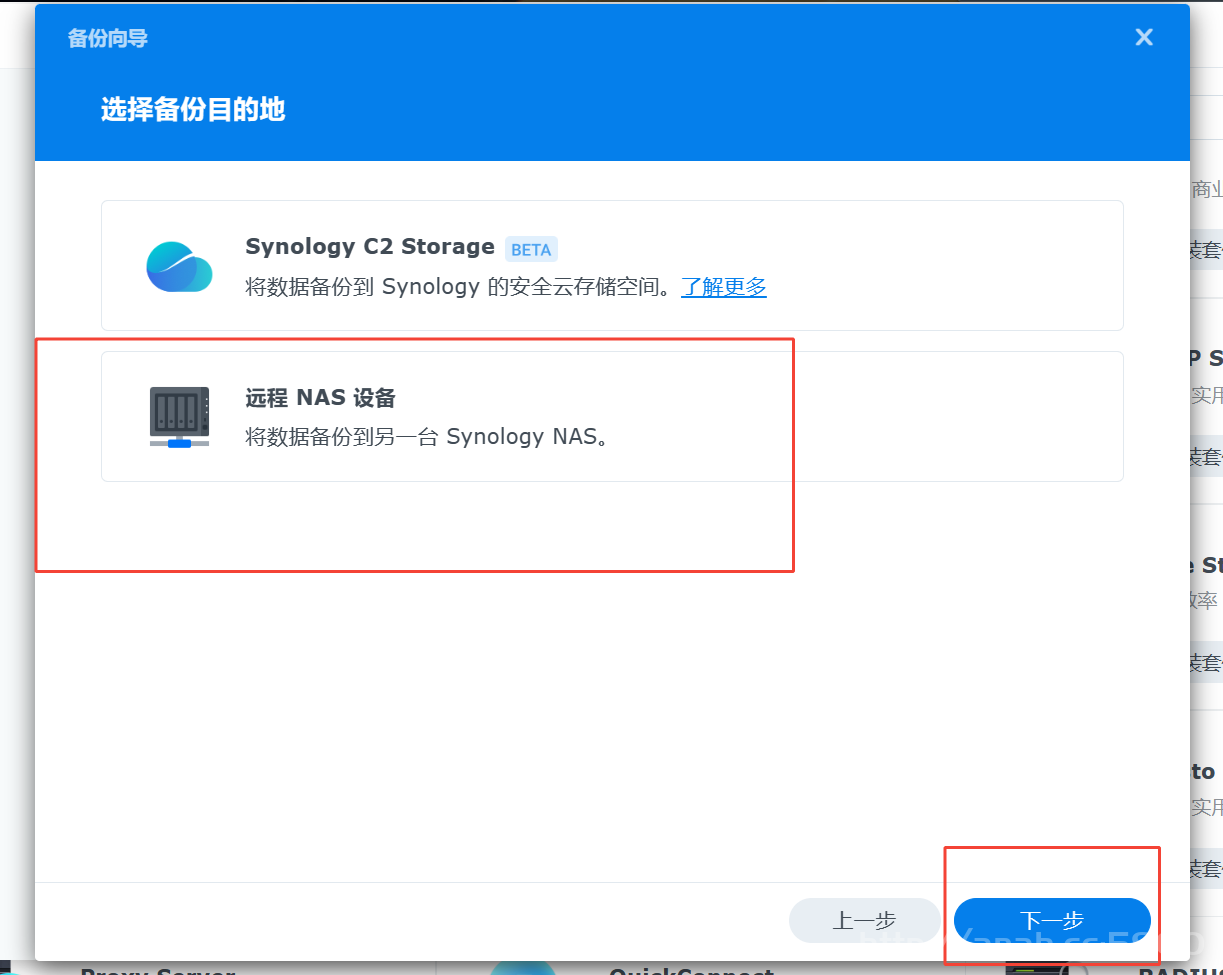Close the 备份向导 dialog
Screen dimensions: 1223x975
pos(1144,38)
